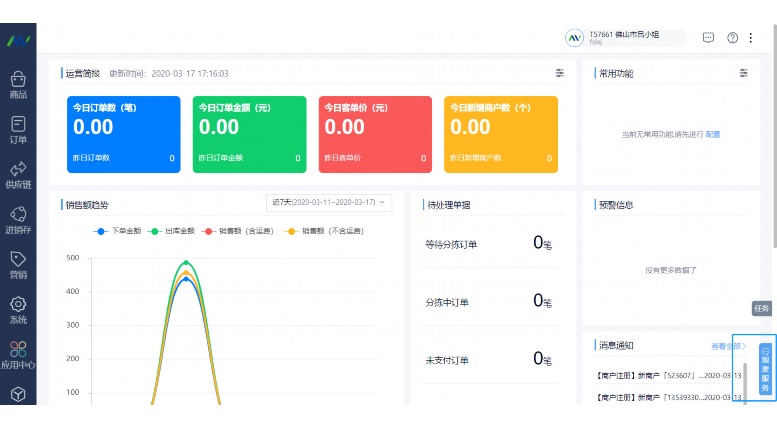Screen dimensions: 777x428
Task: Open the help question-mark icon
Action: point(732,38)
